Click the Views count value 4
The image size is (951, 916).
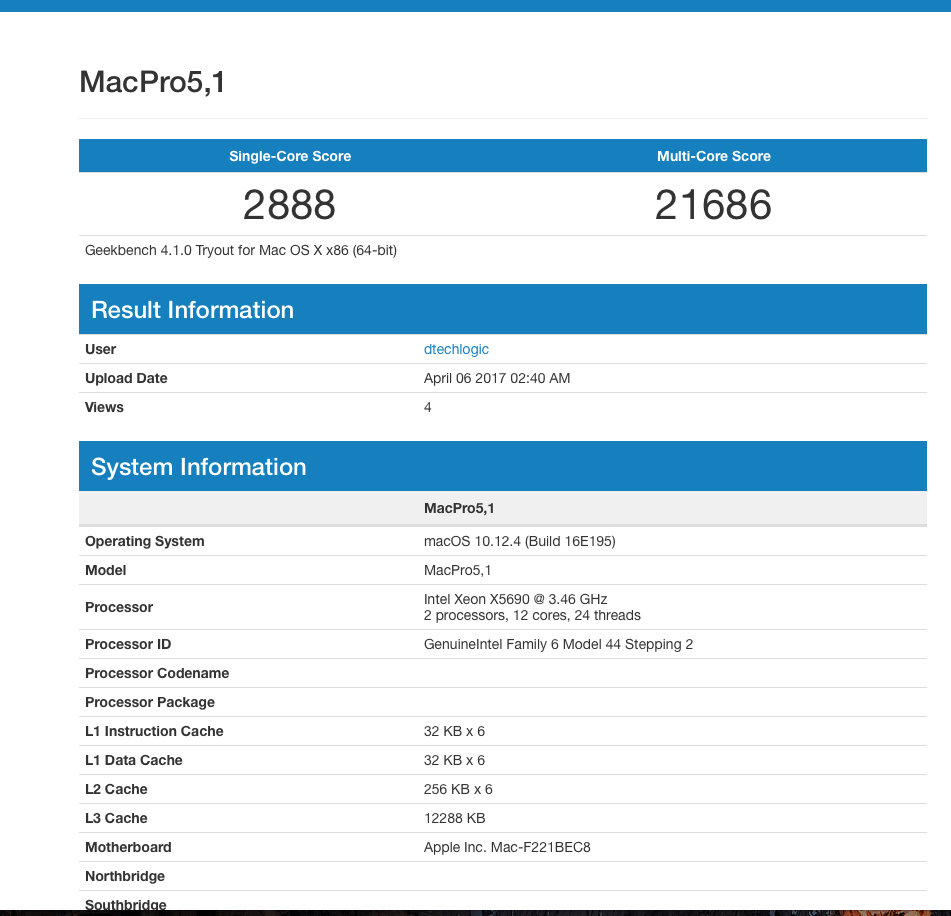tap(428, 408)
